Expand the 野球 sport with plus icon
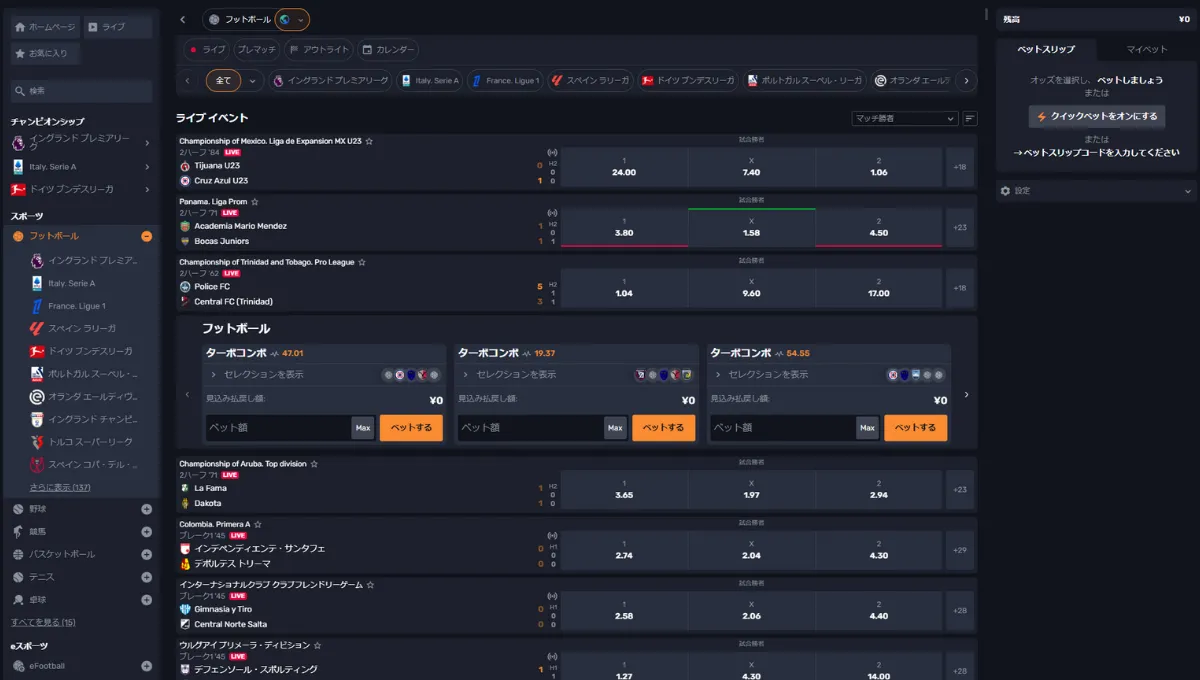This screenshot has height=680, width=1200. point(146,509)
